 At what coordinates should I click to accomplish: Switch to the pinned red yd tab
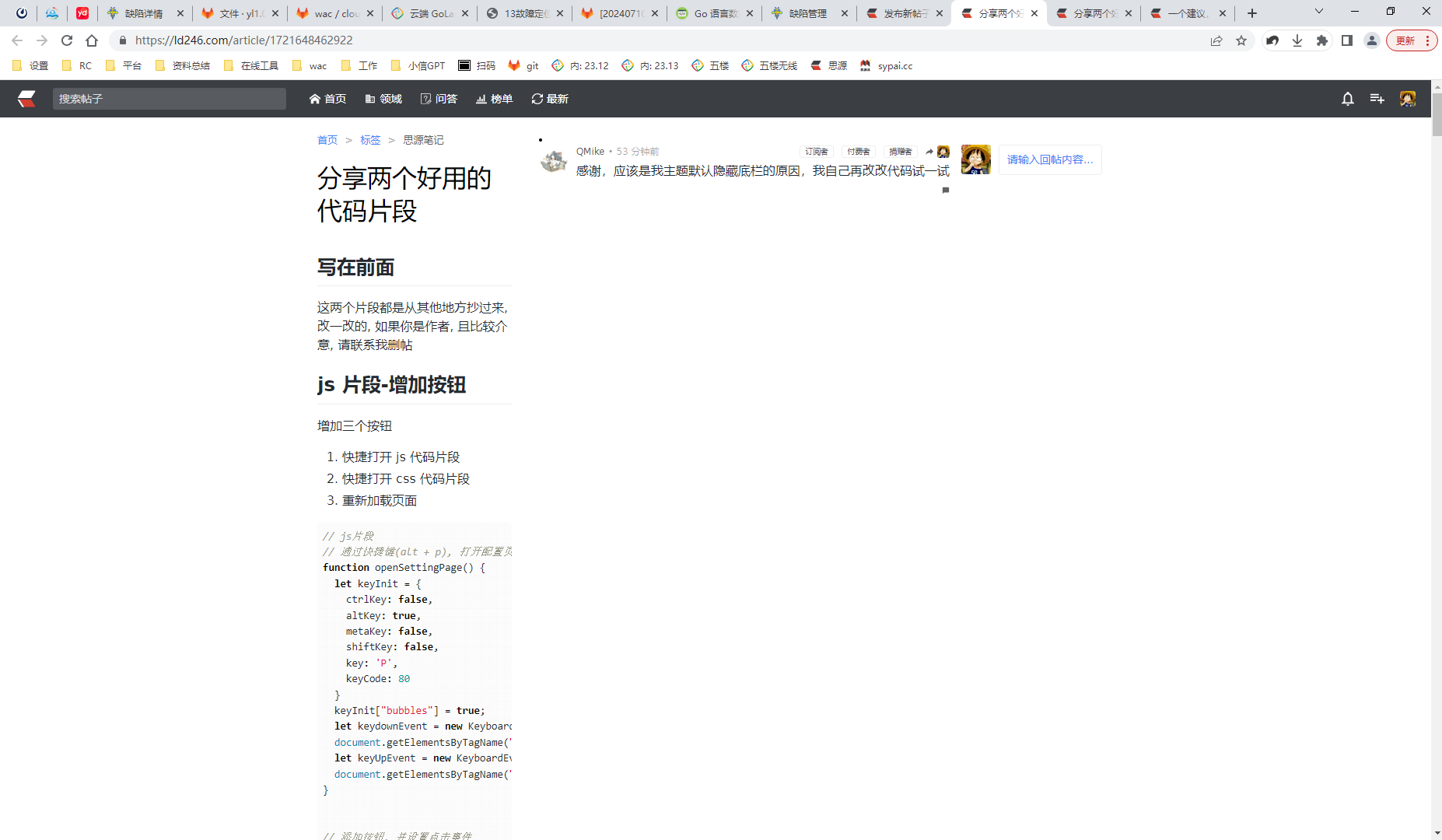point(82,13)
